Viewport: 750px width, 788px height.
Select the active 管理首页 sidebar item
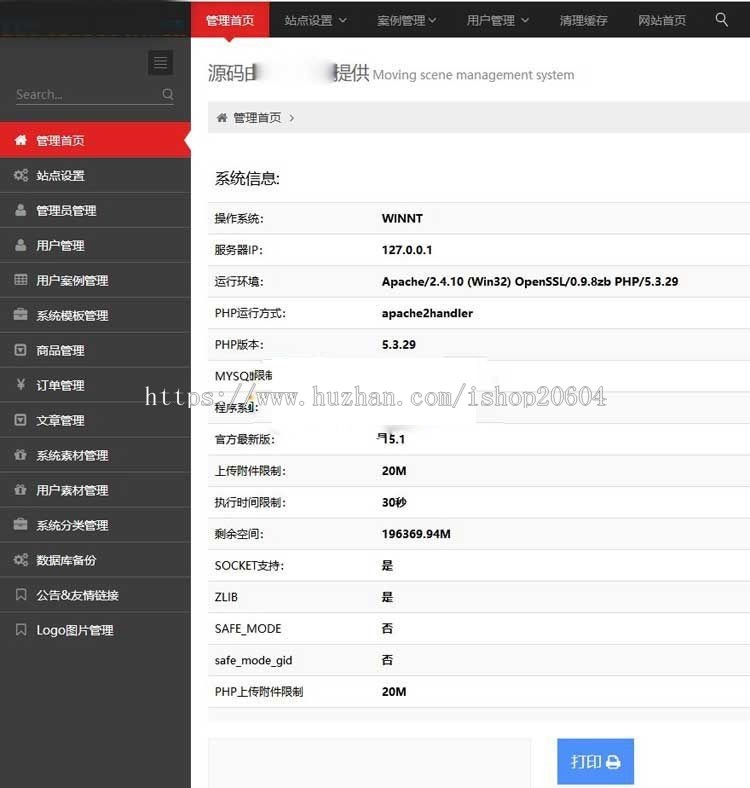[95, 140]
